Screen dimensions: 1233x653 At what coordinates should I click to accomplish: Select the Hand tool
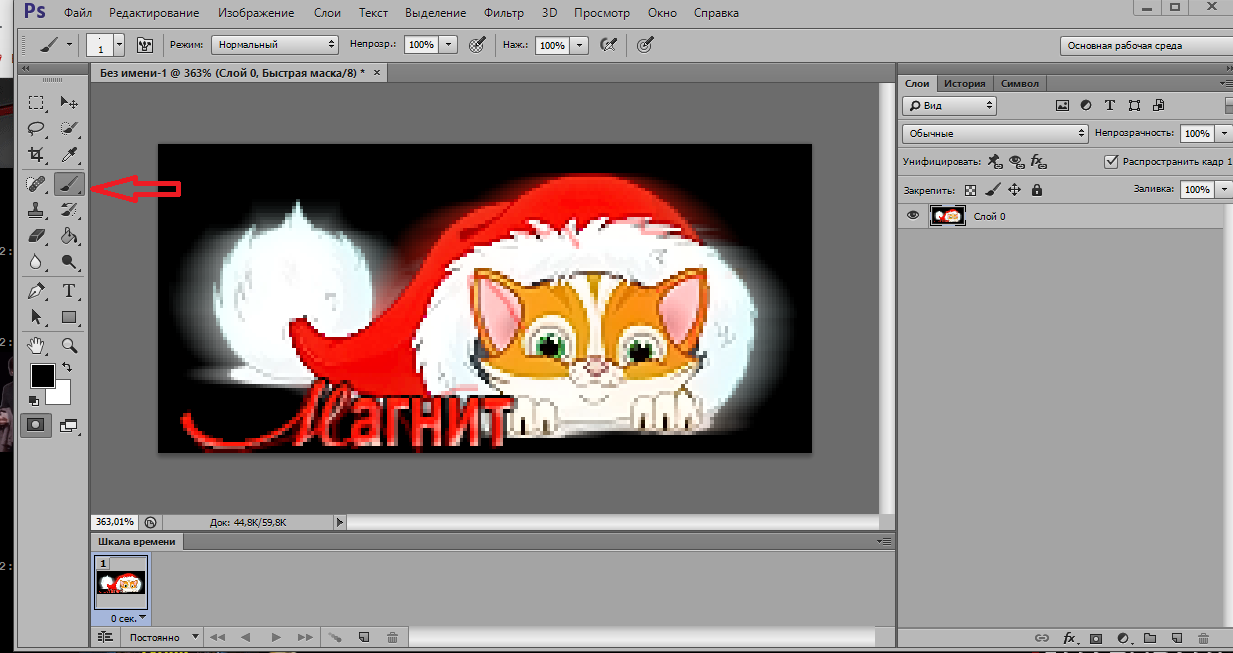(x=36, y=345)
